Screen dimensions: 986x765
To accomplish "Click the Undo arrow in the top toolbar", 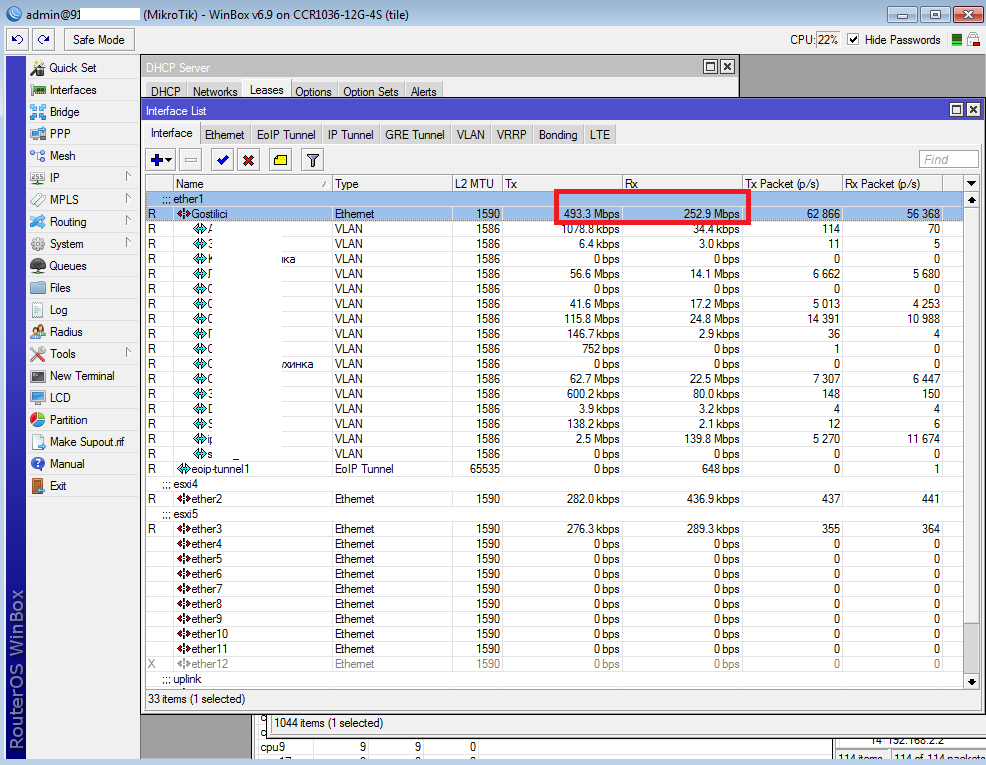I will click(18, 39).
